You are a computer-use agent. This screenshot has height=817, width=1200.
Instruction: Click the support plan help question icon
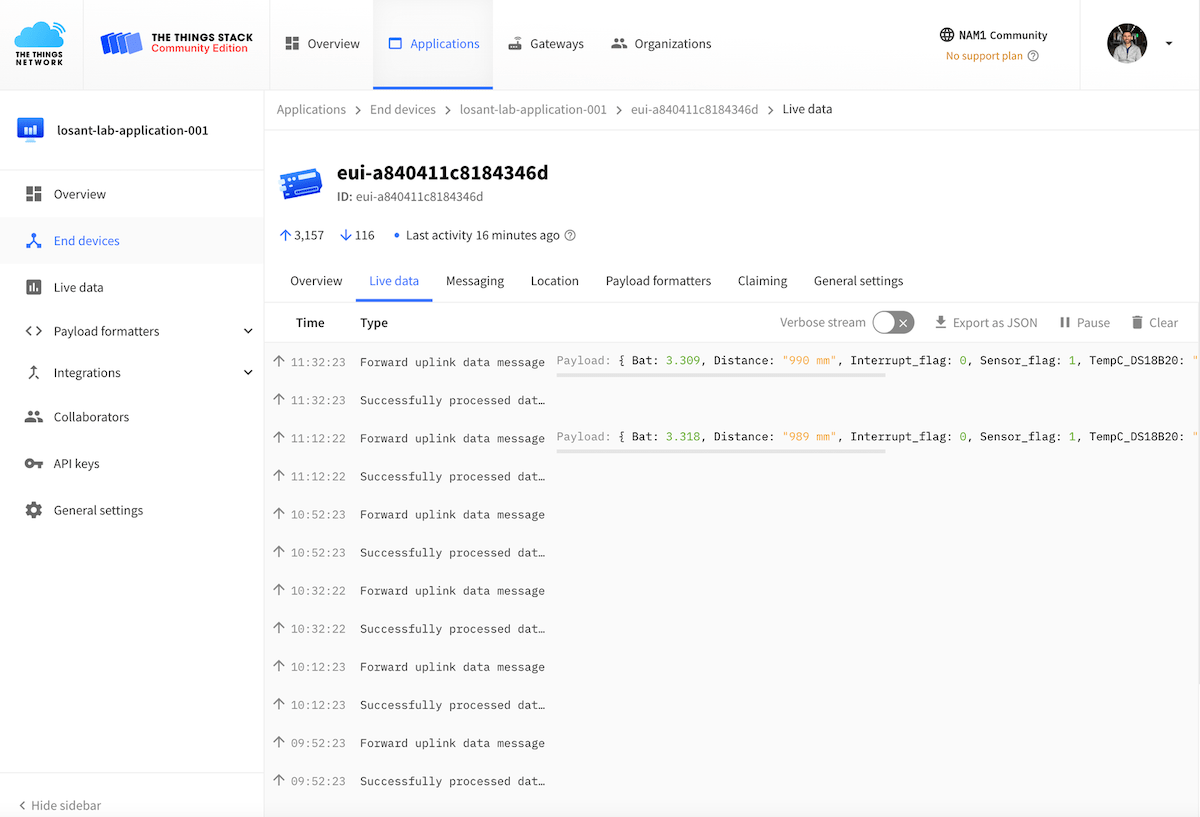click(x=1033, y=56)
